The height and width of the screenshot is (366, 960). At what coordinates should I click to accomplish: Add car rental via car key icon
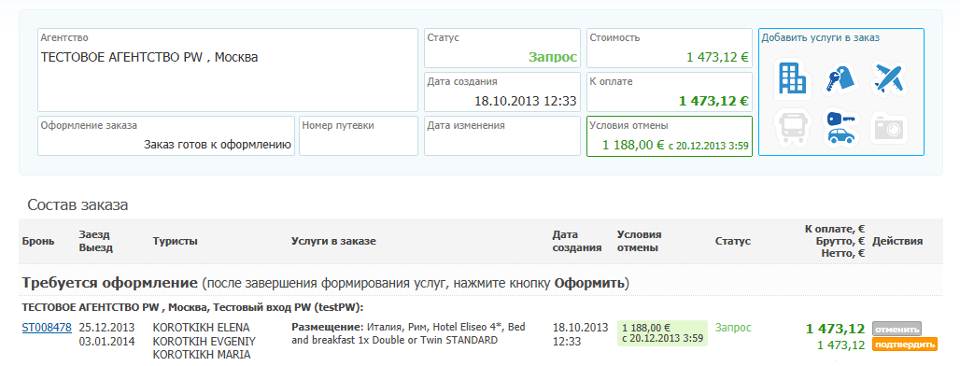coord(840,127)
